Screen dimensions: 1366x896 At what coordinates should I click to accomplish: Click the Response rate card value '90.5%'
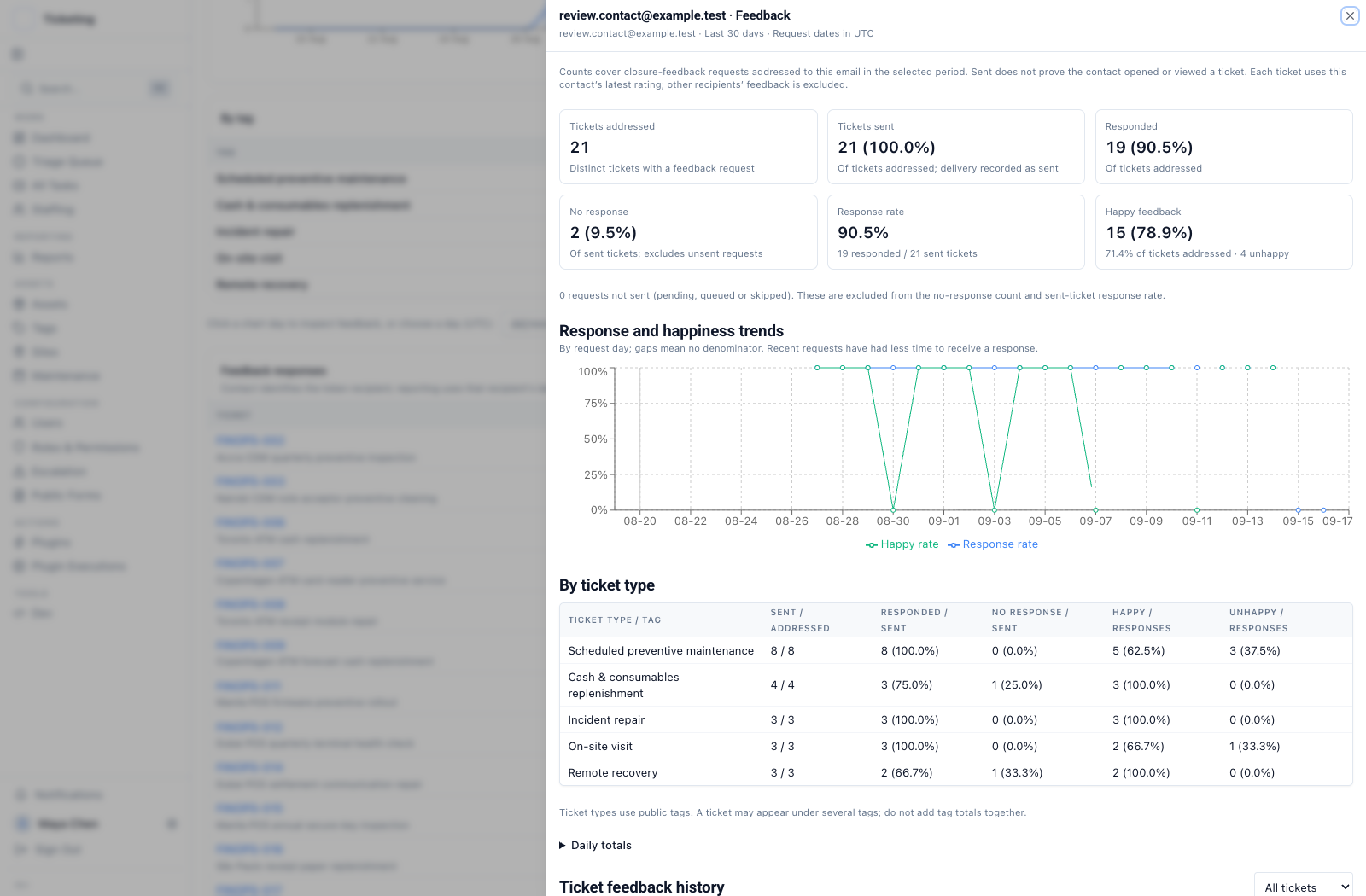(x=863, y=233)
